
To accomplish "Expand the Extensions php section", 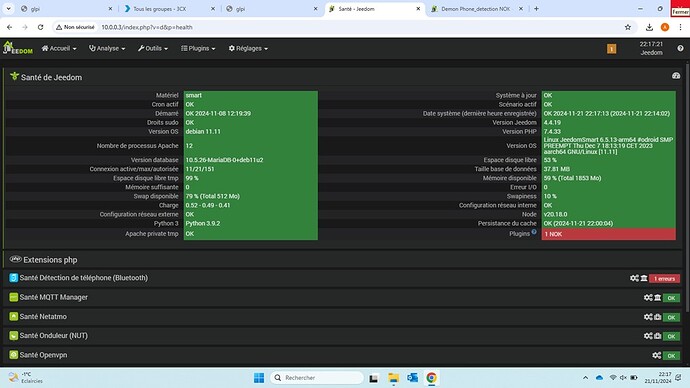I will (x=50, y=260).
